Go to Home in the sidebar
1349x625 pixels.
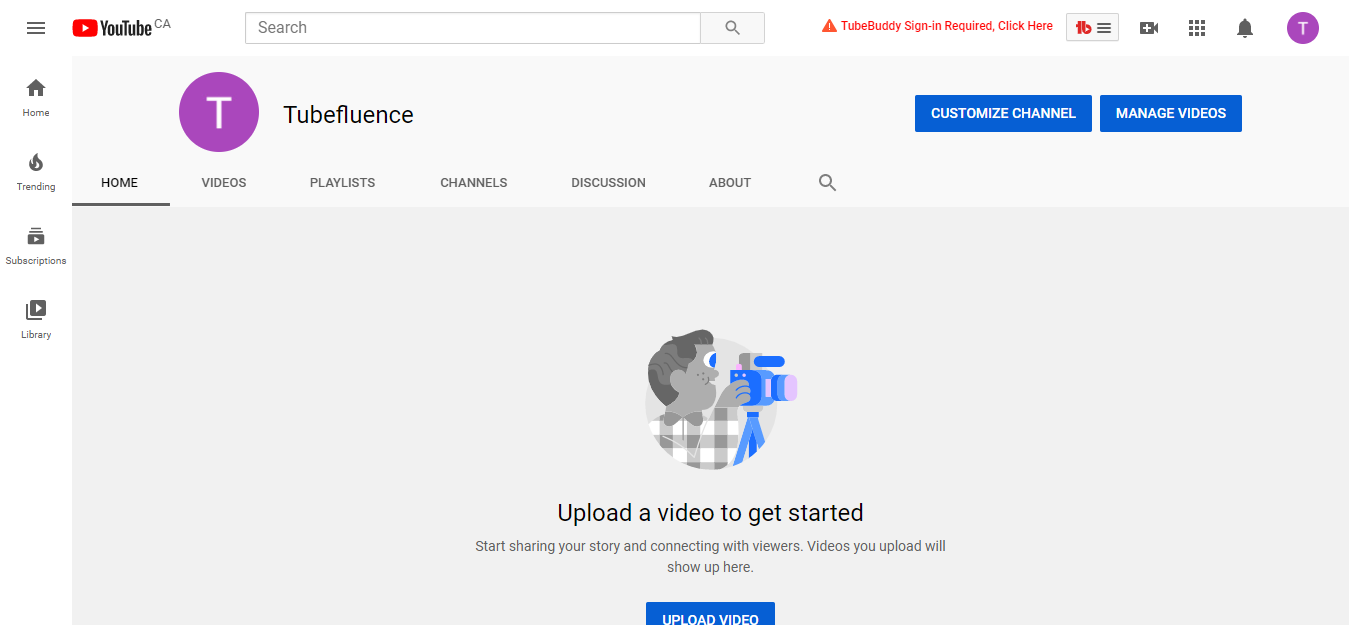pos(36,98)
